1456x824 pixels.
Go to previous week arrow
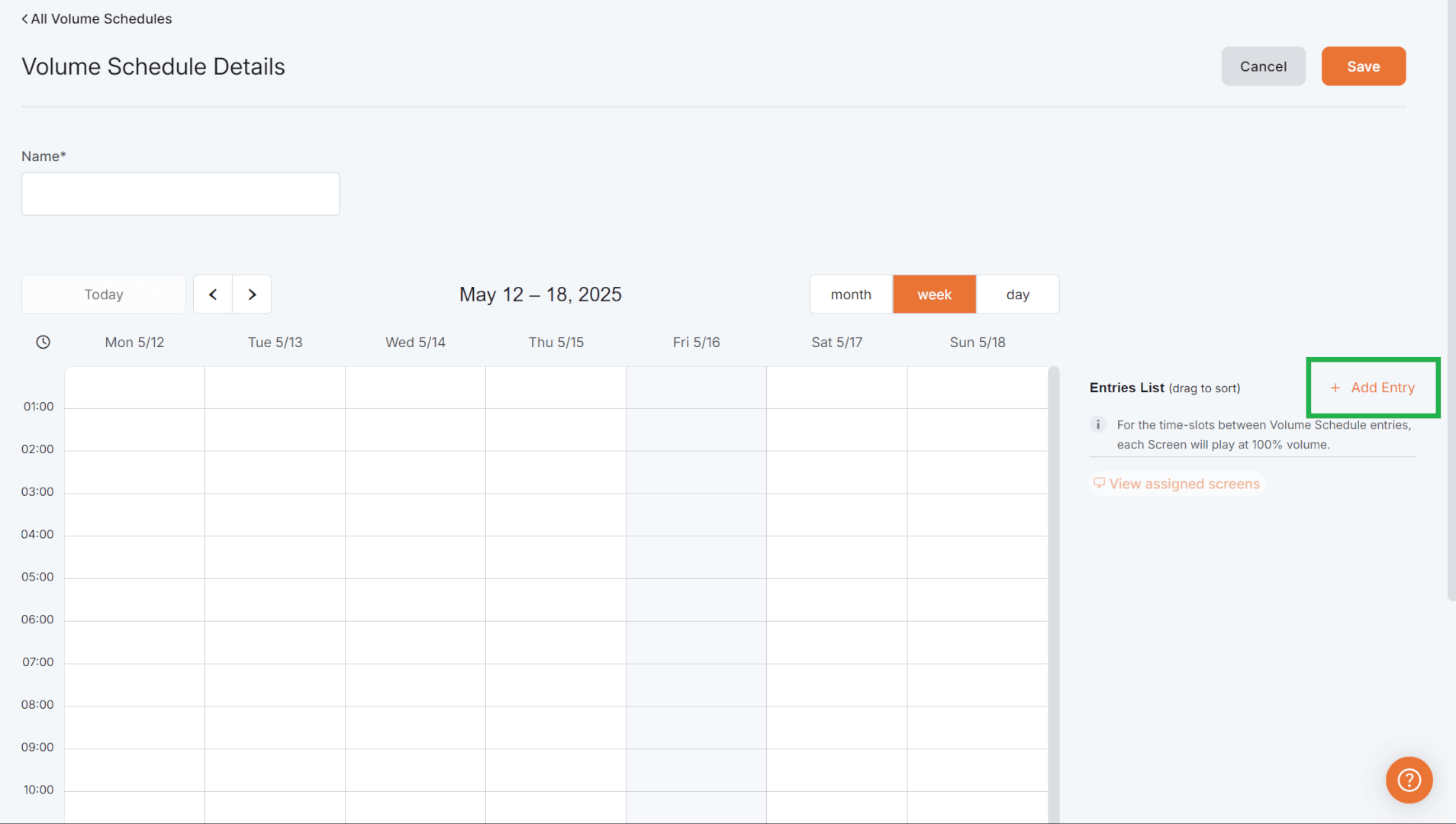(213, 295)
